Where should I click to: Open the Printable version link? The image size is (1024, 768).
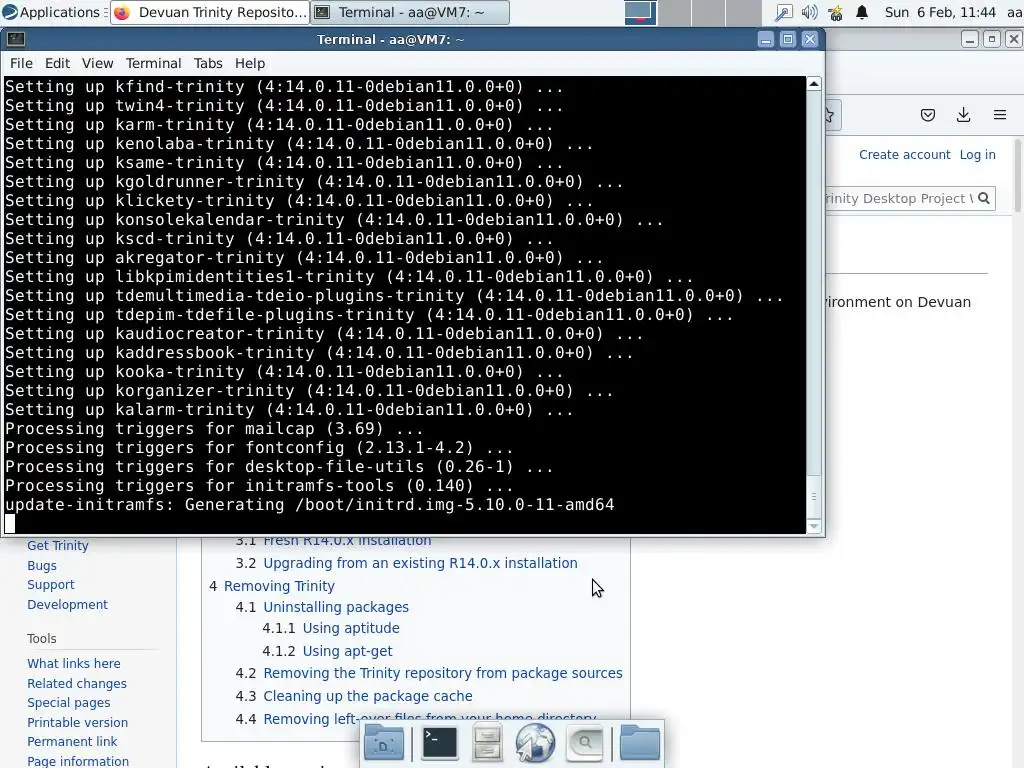coord(78,722)
